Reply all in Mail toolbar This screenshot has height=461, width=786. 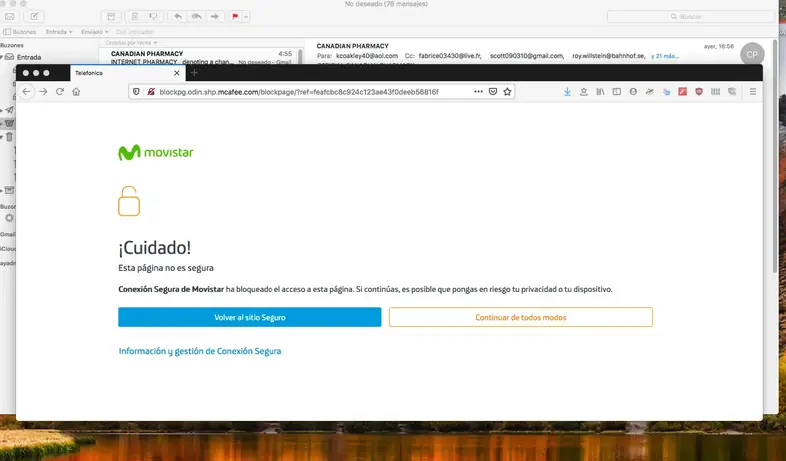point(196,17)
